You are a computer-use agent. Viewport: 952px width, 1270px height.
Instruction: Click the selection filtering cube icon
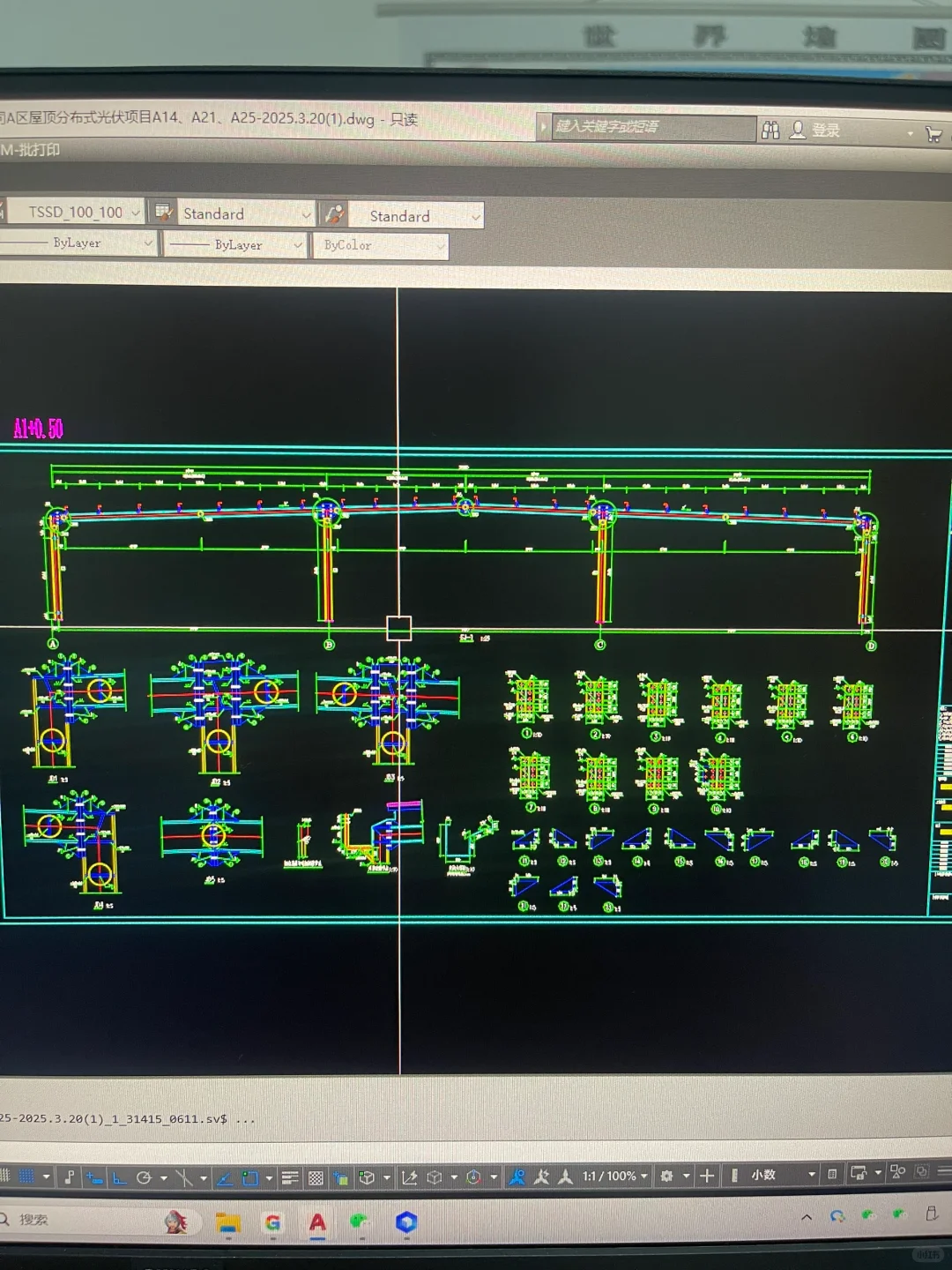[x=435, y=1177]
